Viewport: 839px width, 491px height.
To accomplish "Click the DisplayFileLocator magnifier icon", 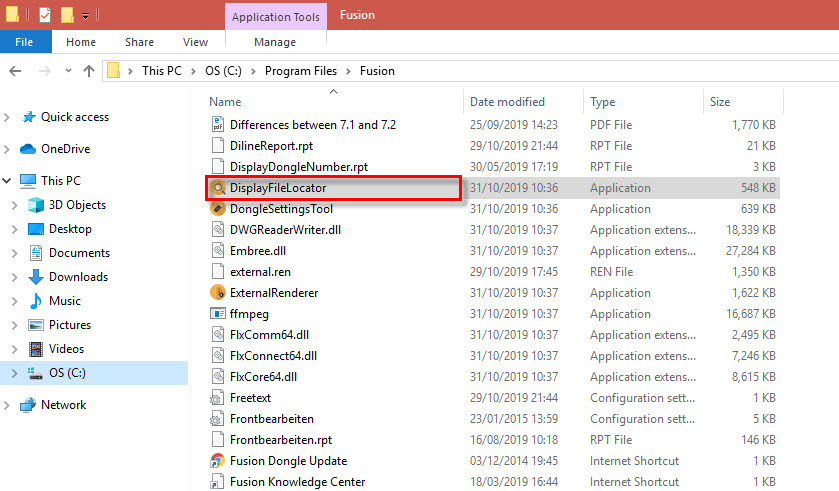I will coord(218,188).
